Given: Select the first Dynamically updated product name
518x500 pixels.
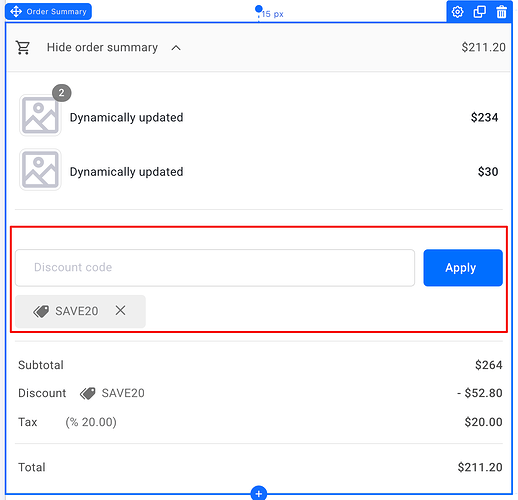Looking at the screenshot, I should click(127, 117).
